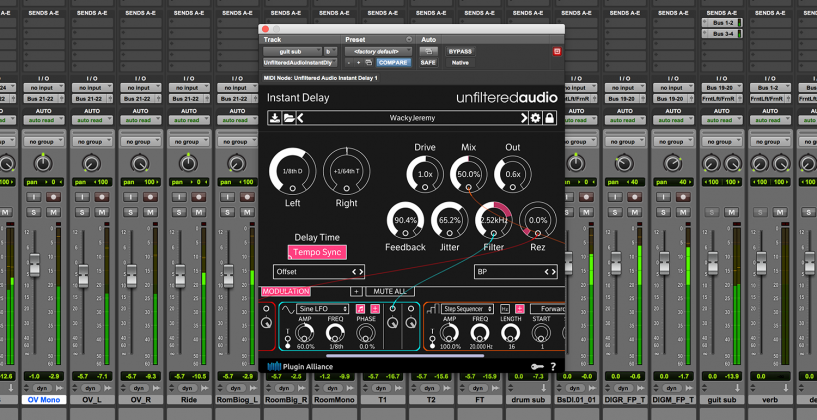Open SENDS A-E header on OV_L
817x420 pixels.
[92, 13]
